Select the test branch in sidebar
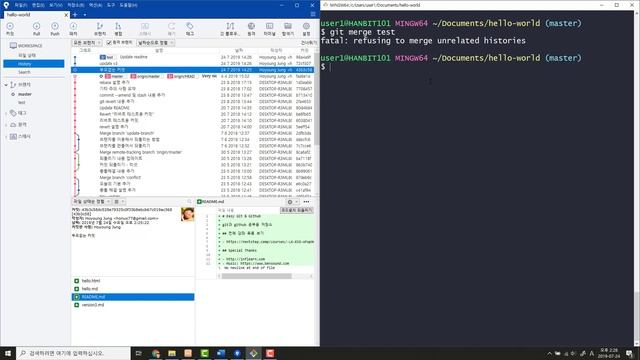This screenshot has width=640, height=360. tap(22, 102)
